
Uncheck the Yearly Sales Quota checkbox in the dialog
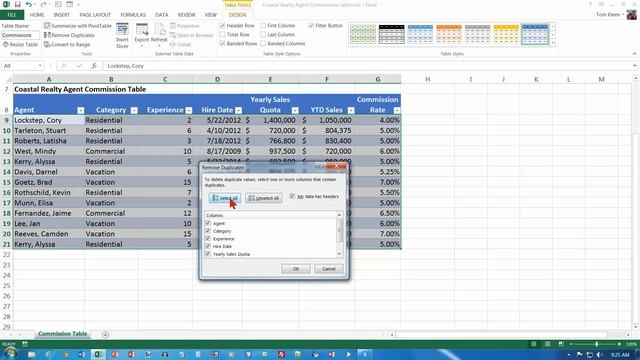click(208, 254)
